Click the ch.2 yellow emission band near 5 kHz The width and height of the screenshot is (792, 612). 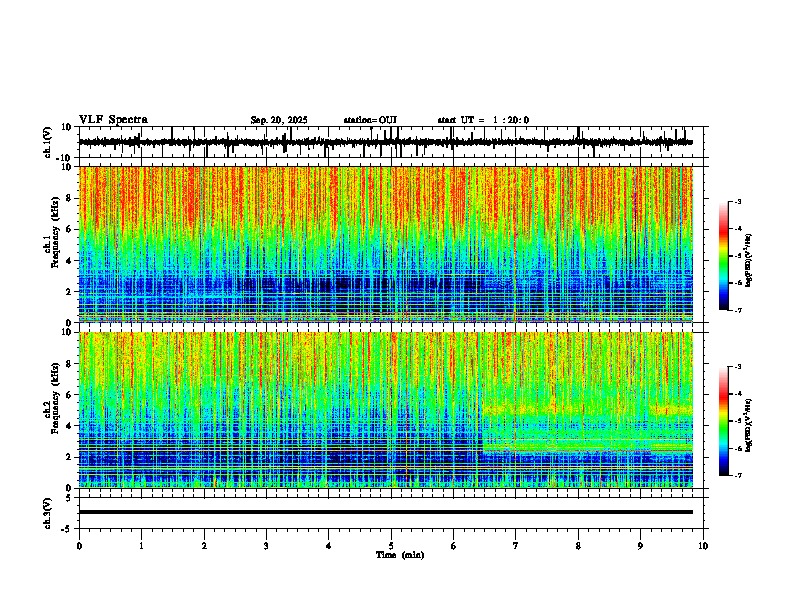pos(586,410)
